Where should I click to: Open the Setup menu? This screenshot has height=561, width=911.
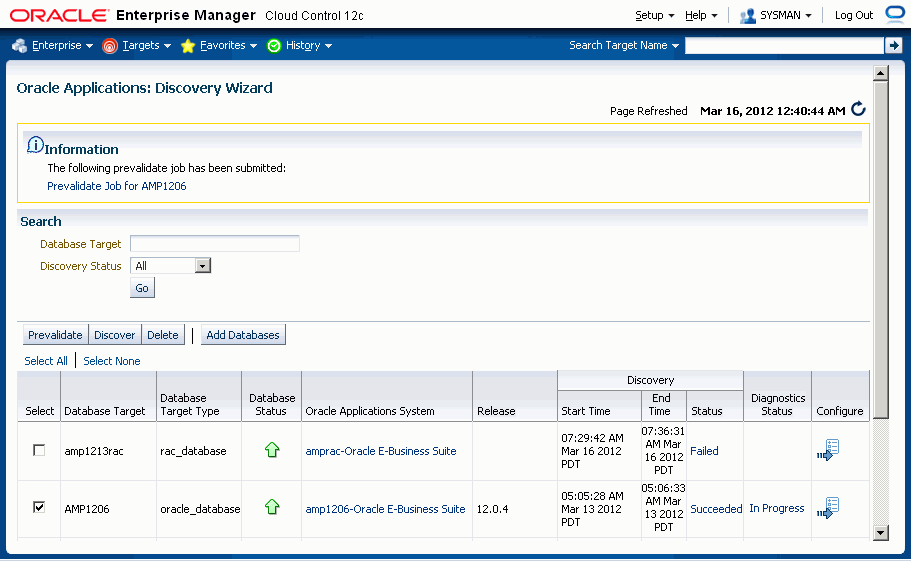[654, 16]
